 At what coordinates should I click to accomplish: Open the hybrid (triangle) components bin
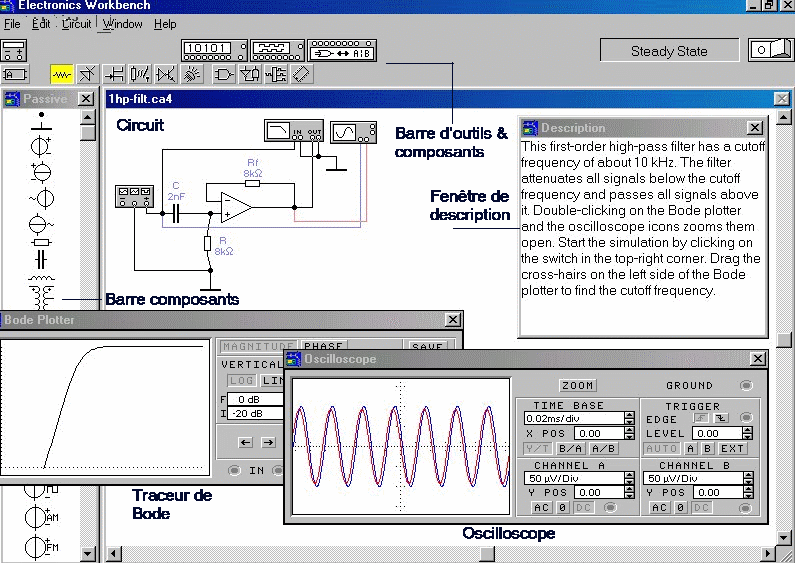165,75
